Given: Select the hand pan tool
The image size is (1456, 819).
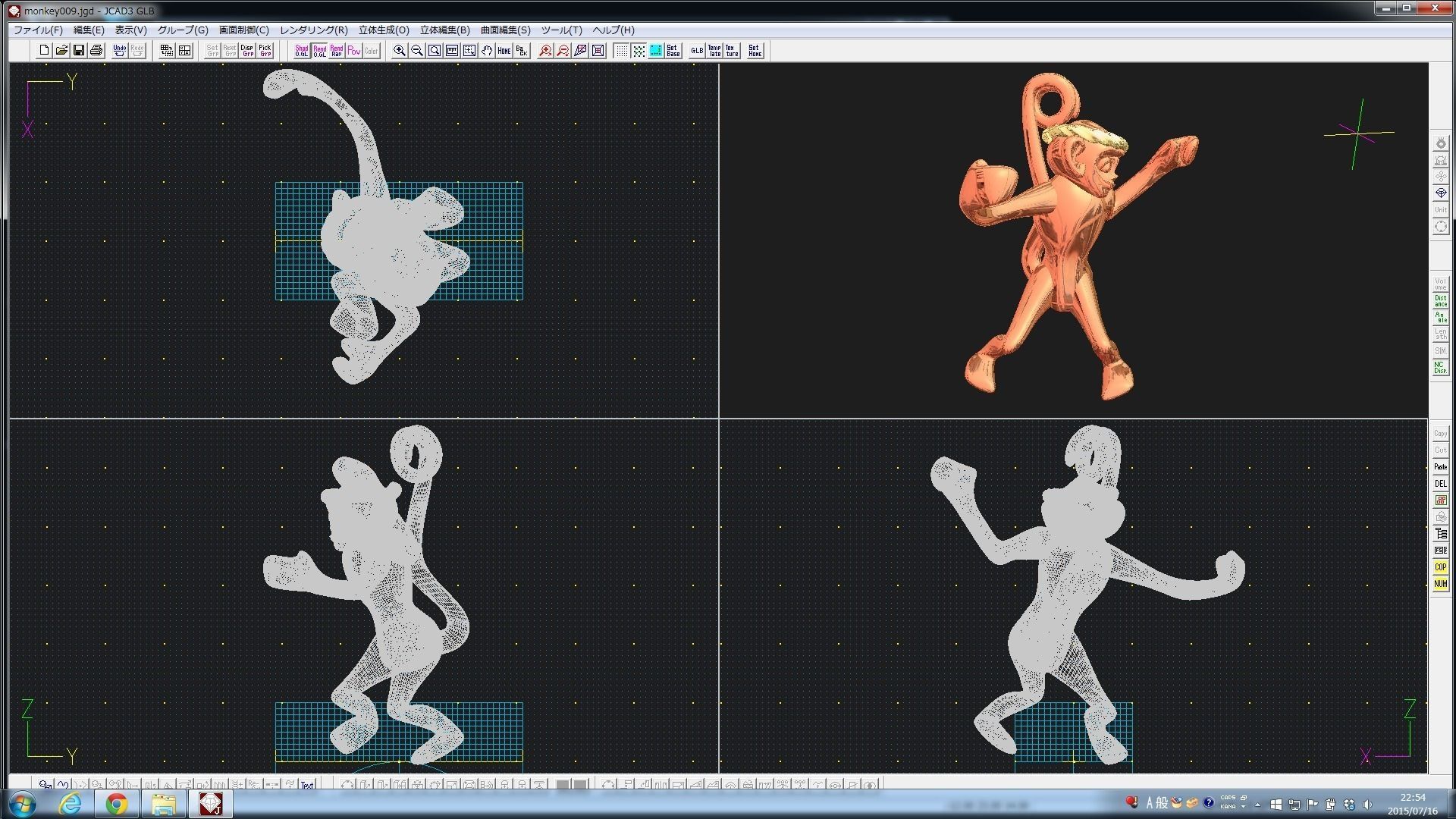Looking at the screenshot, I should pyautogui.click(x=487, y=51).
